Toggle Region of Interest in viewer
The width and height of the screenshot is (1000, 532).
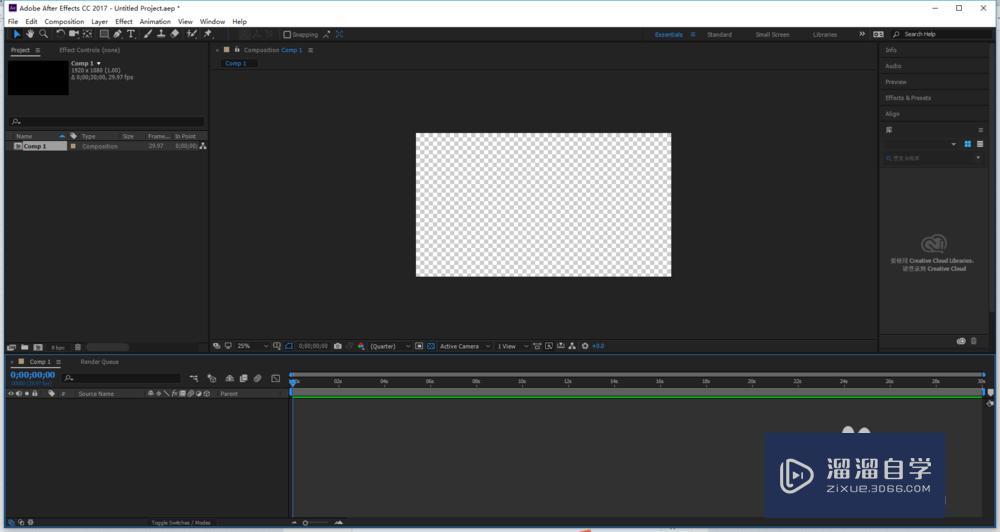(x=419, y=346)
